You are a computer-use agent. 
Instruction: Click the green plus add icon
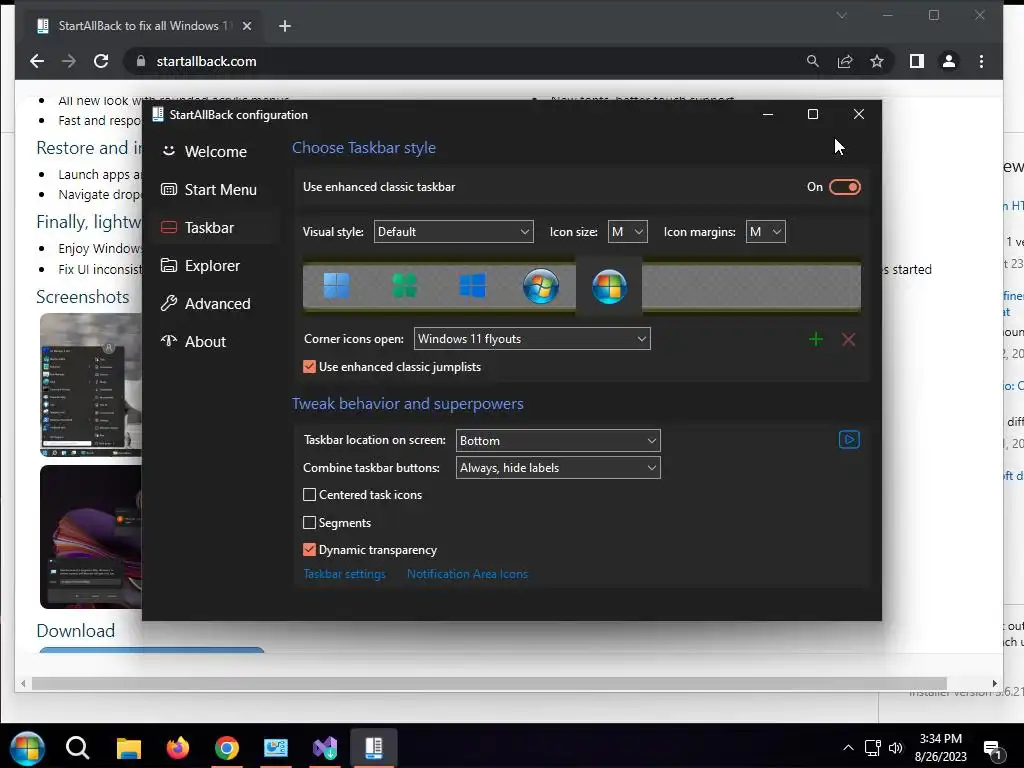pyautogui.click(x=816, y=339)
